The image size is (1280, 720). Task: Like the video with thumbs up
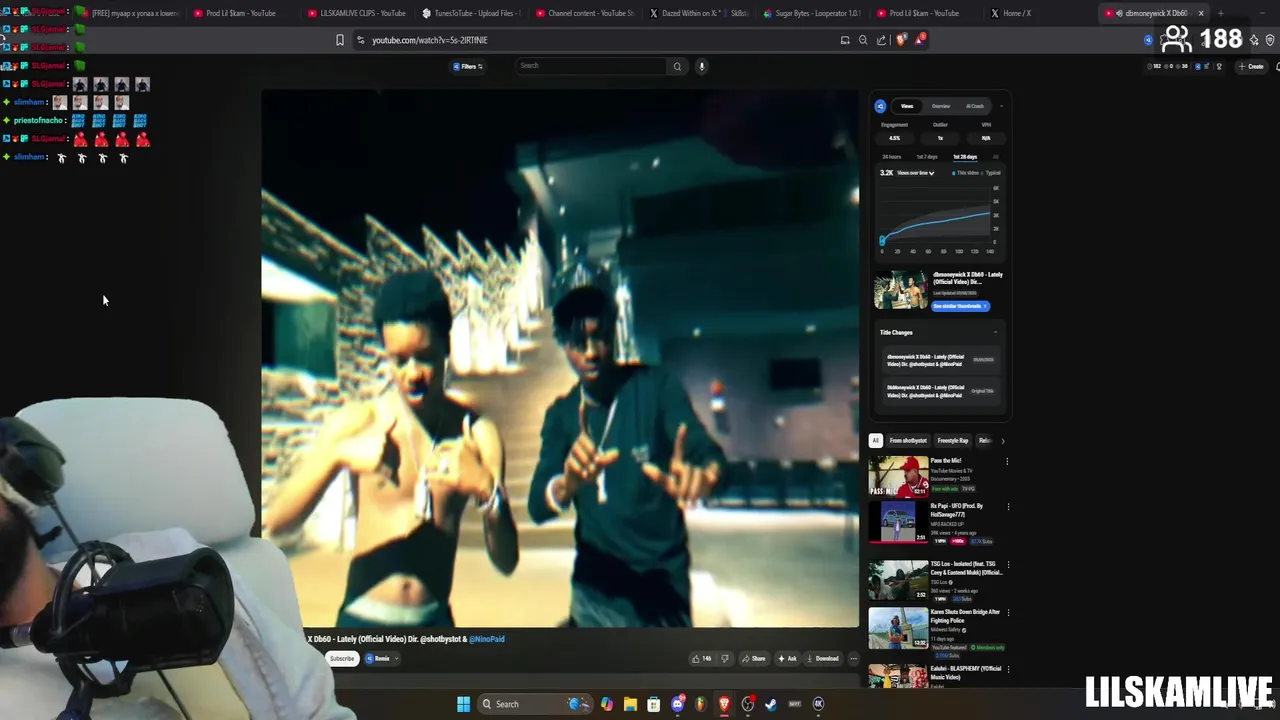click(x=701, y=658)
